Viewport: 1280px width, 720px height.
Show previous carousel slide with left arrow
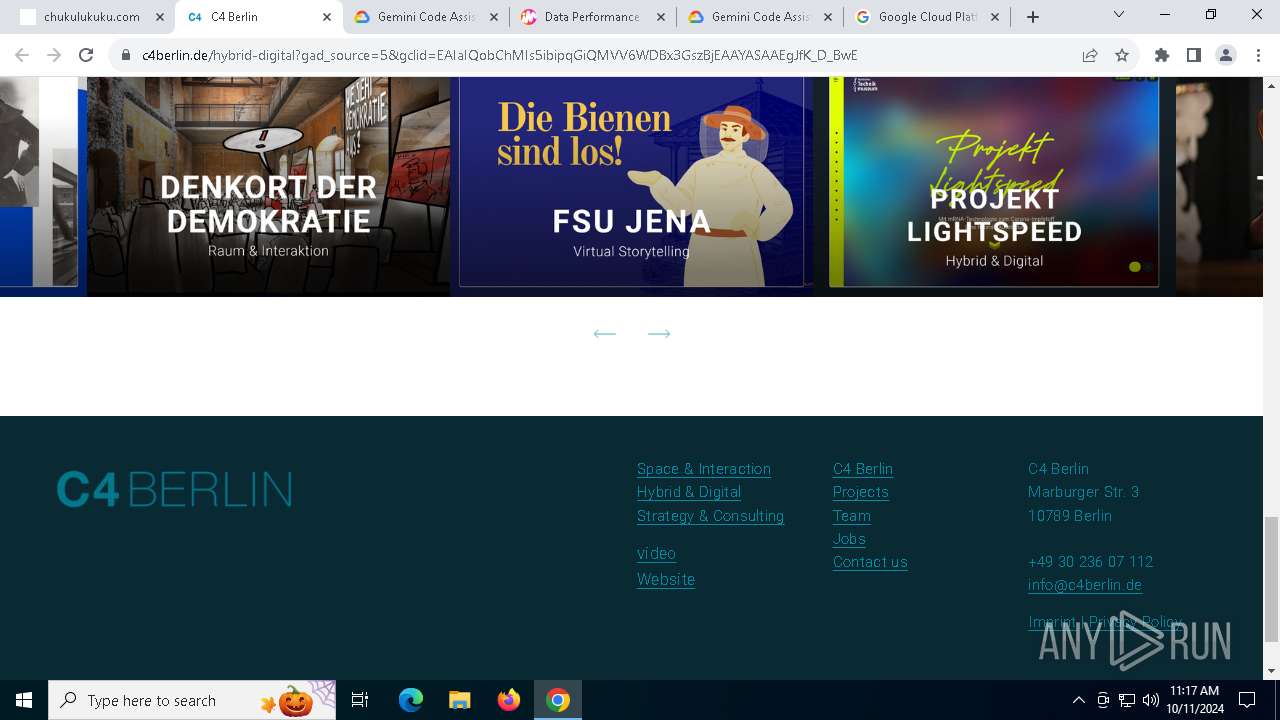(x=604, y=333)
